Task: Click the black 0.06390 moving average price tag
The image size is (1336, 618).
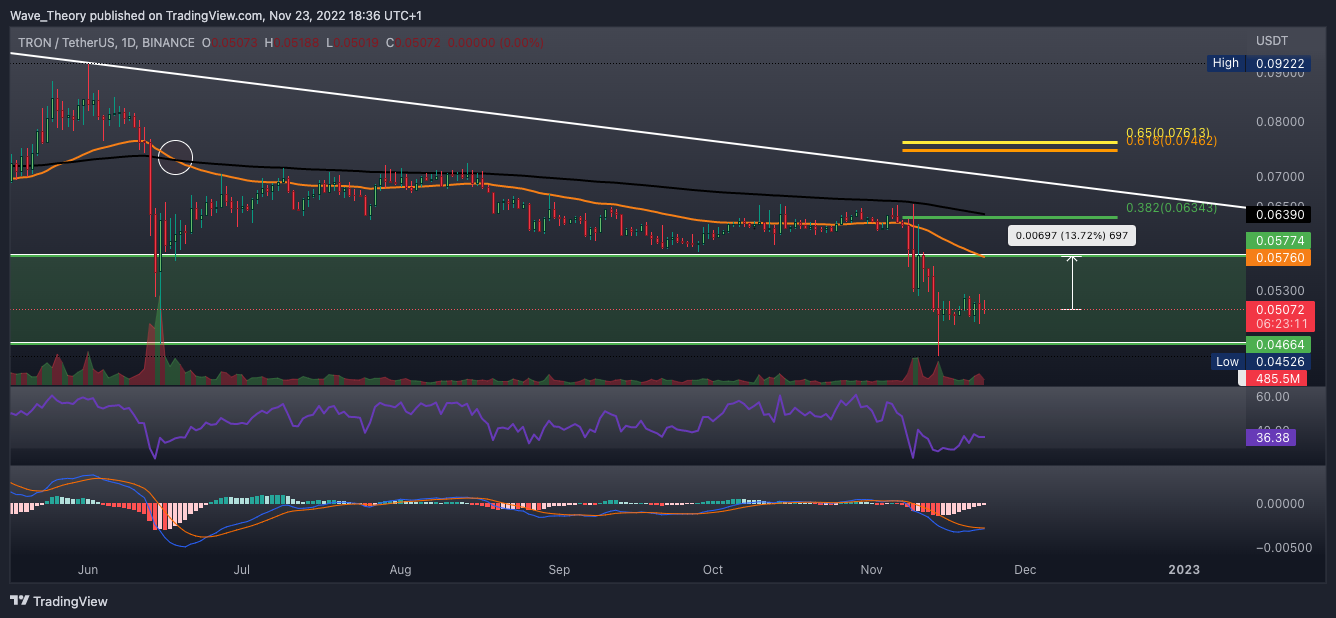Action: pyautogui.click(x=1279, y=214)
